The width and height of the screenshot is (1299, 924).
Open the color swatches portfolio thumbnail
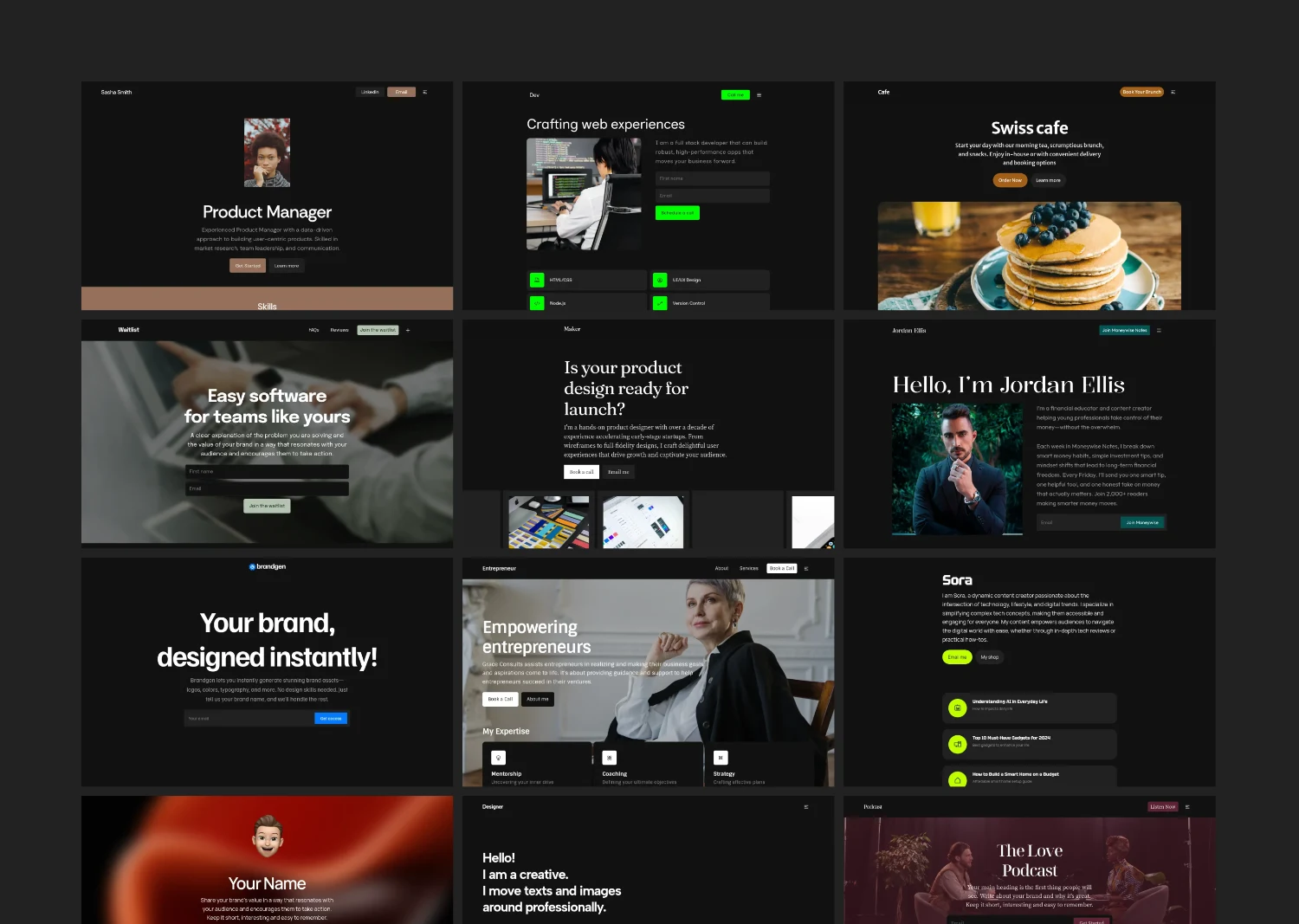pyautogui.click(x=548, y=522)
